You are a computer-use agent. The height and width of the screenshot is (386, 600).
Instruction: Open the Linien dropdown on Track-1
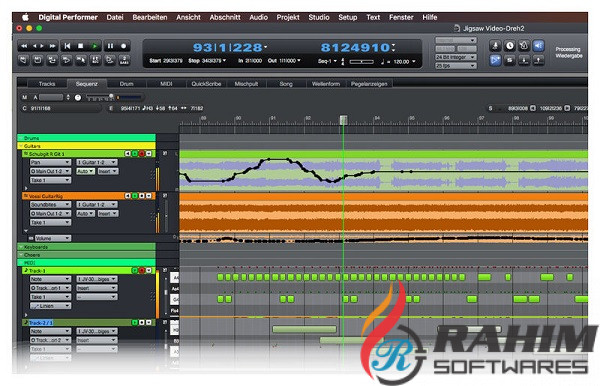[50, 306]
